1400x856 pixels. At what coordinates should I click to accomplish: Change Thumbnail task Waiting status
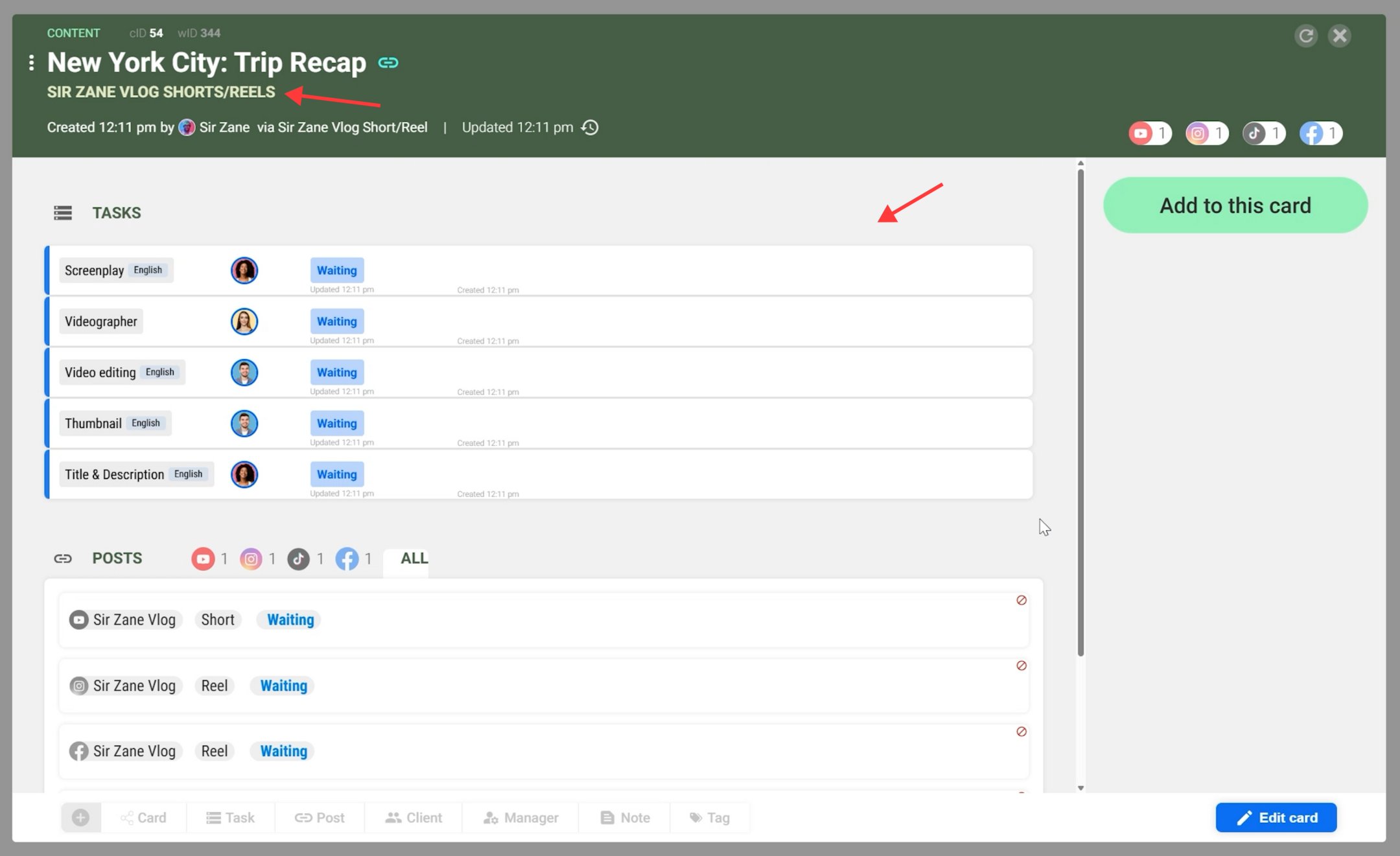tap(336, 423)
